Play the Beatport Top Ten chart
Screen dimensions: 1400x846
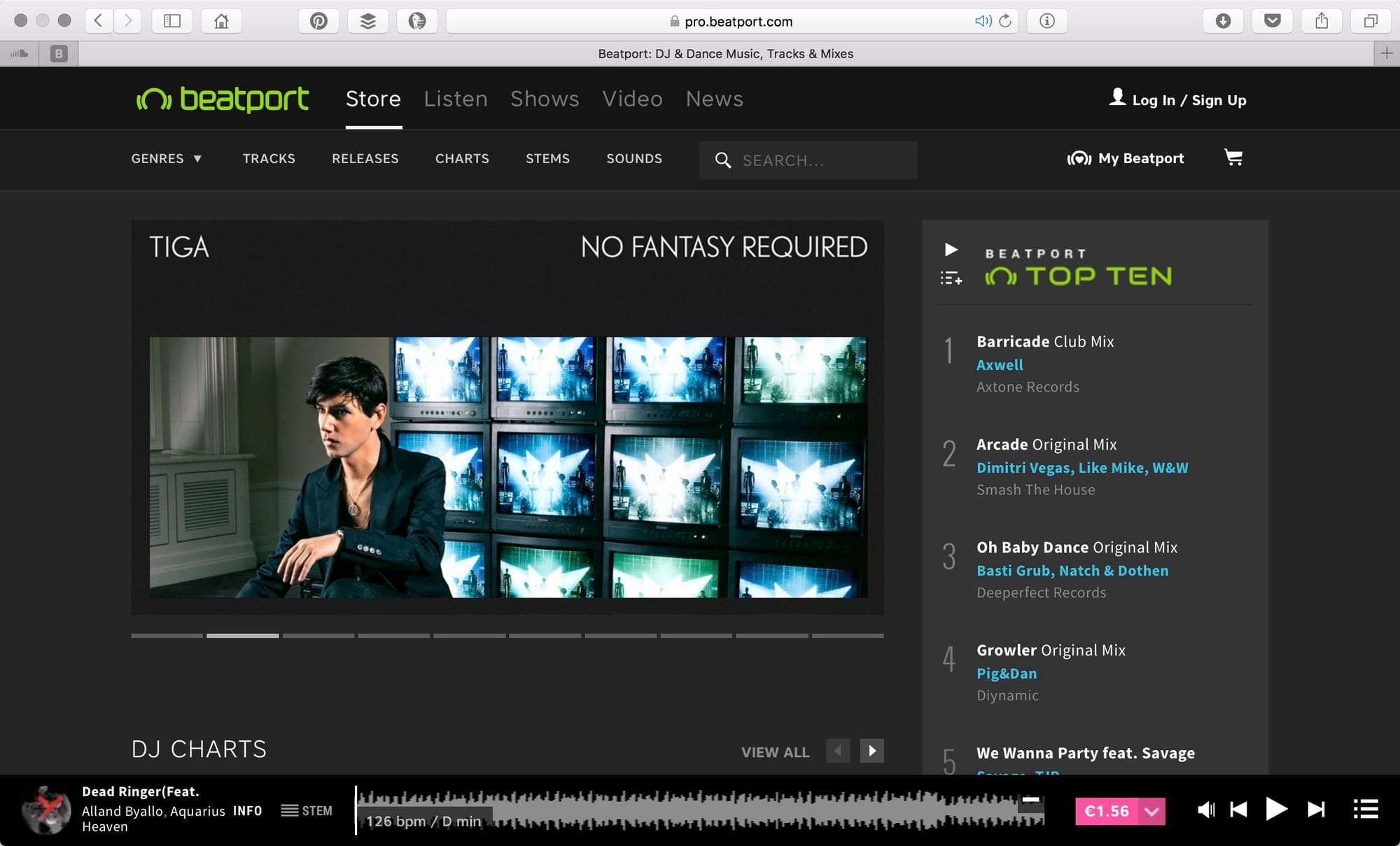951,250
